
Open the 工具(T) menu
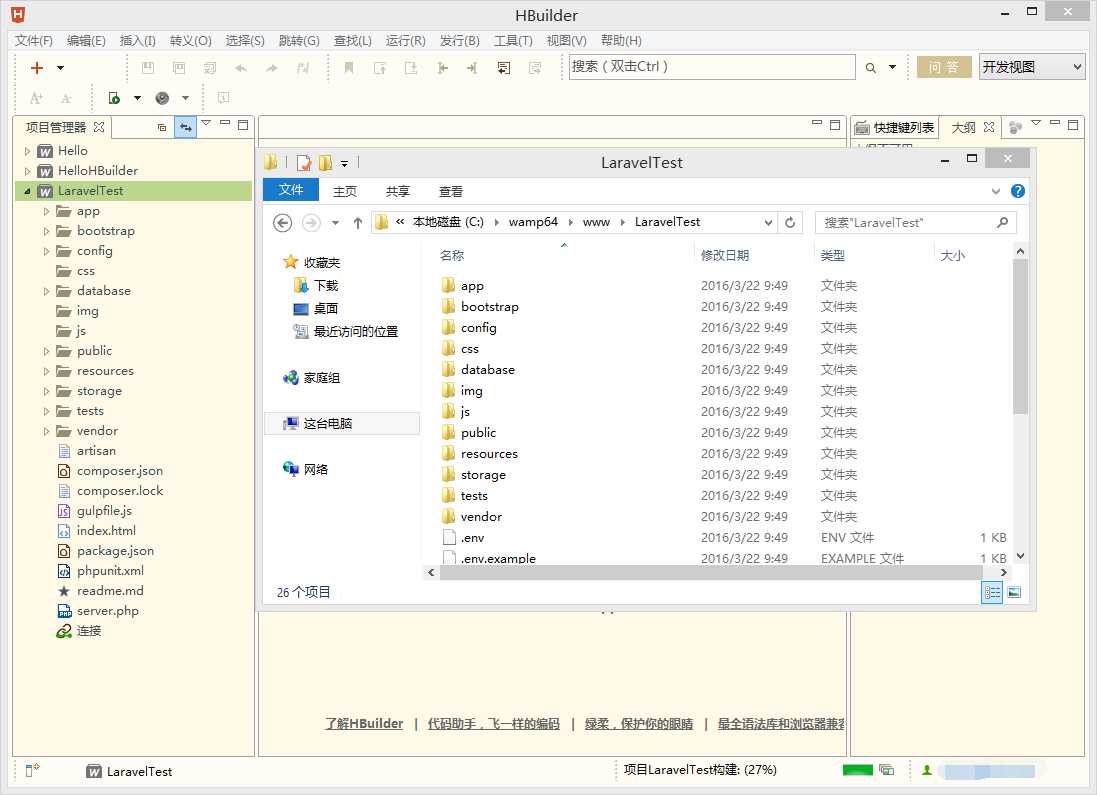click(513, 41)
